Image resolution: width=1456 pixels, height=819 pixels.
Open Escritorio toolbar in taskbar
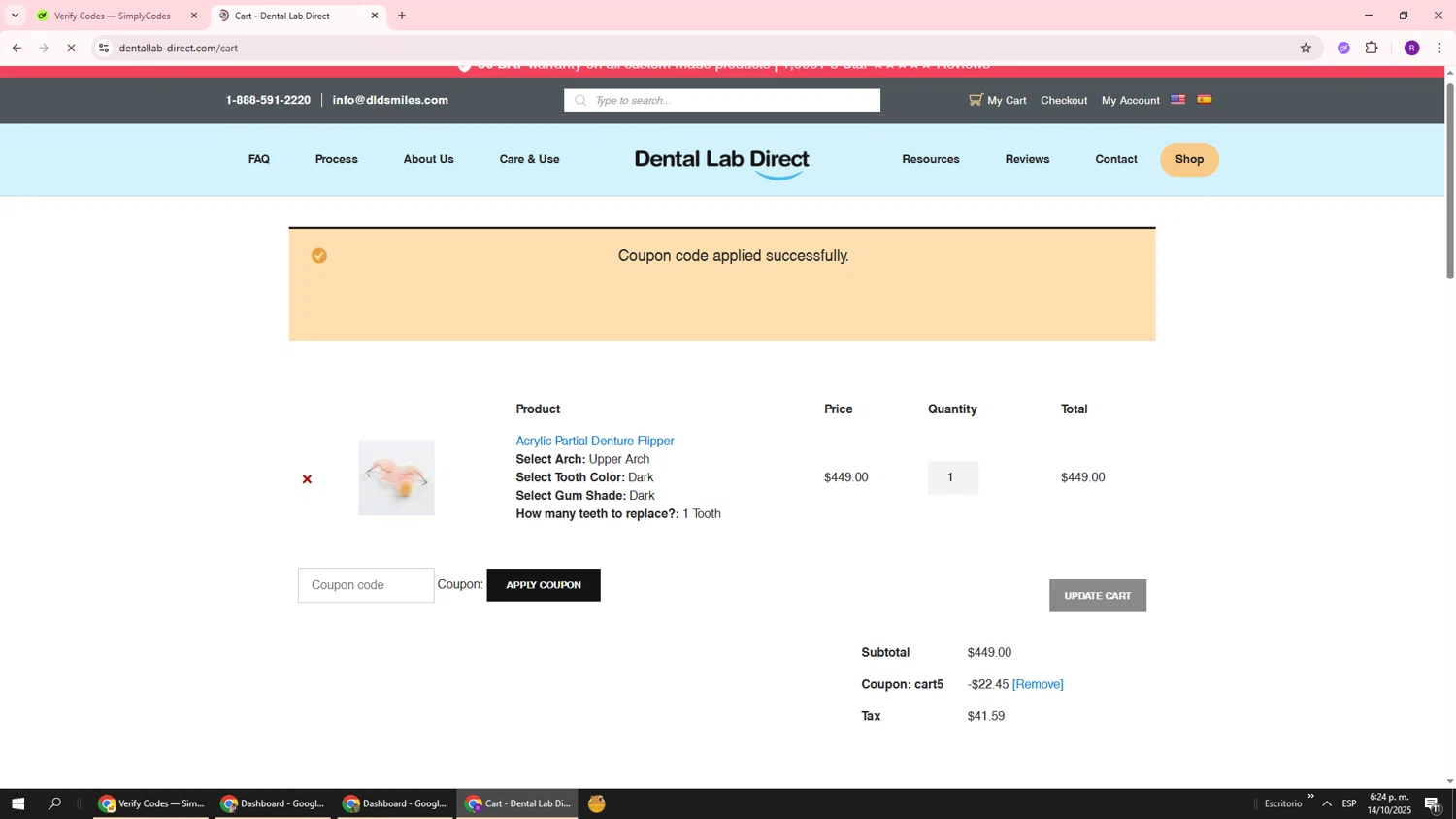[x=1283, y=803]
